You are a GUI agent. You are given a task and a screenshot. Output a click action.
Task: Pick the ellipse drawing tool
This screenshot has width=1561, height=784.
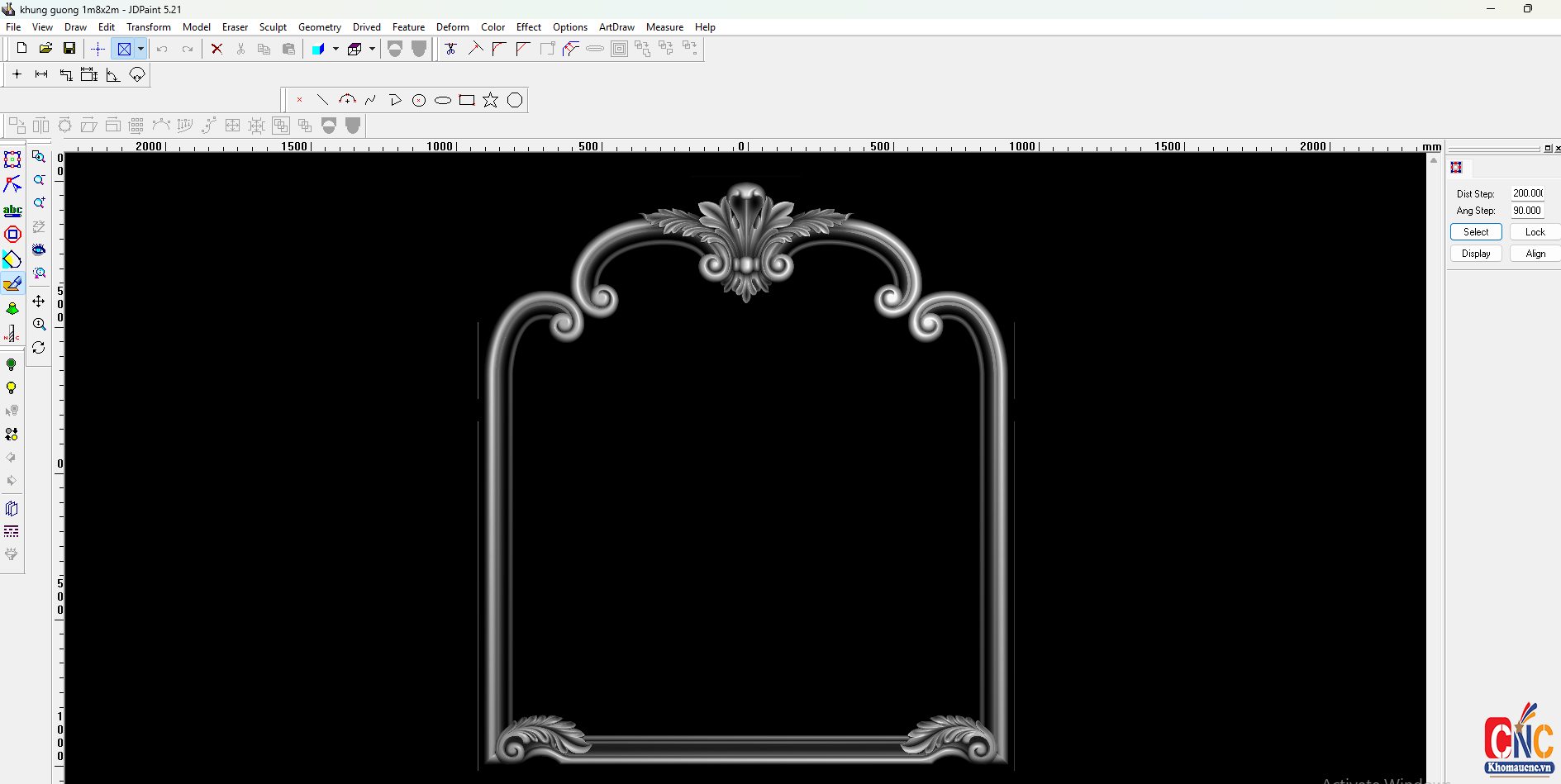(443, 101)
